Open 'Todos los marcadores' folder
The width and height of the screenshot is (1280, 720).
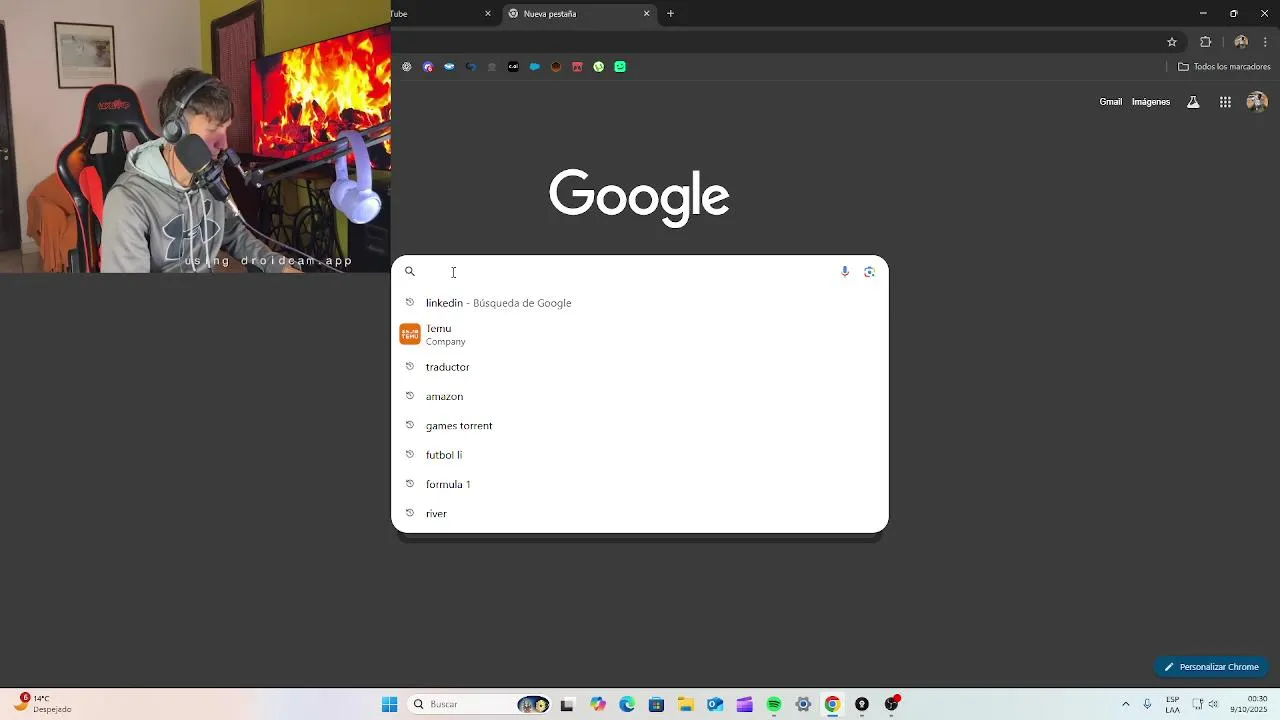coord(1224,67)
